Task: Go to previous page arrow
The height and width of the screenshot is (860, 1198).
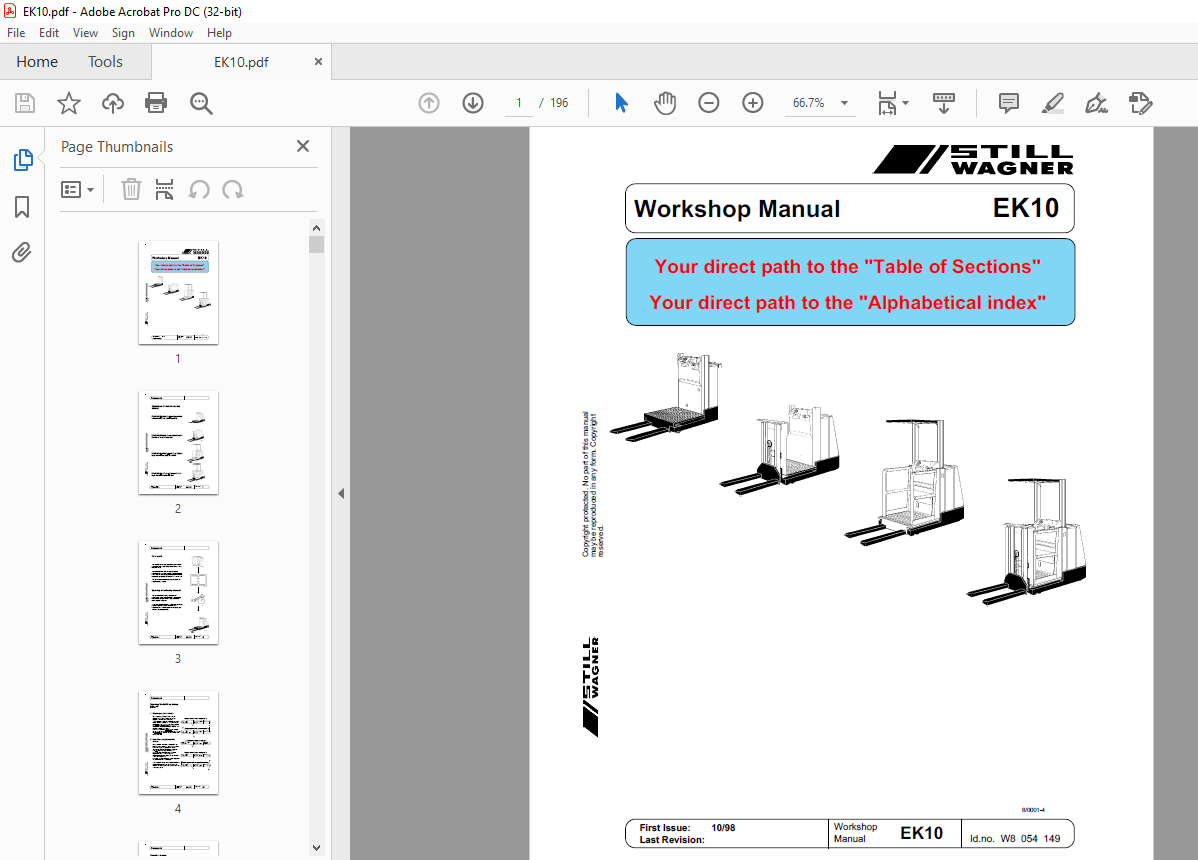Action: [x=429, y=103]
